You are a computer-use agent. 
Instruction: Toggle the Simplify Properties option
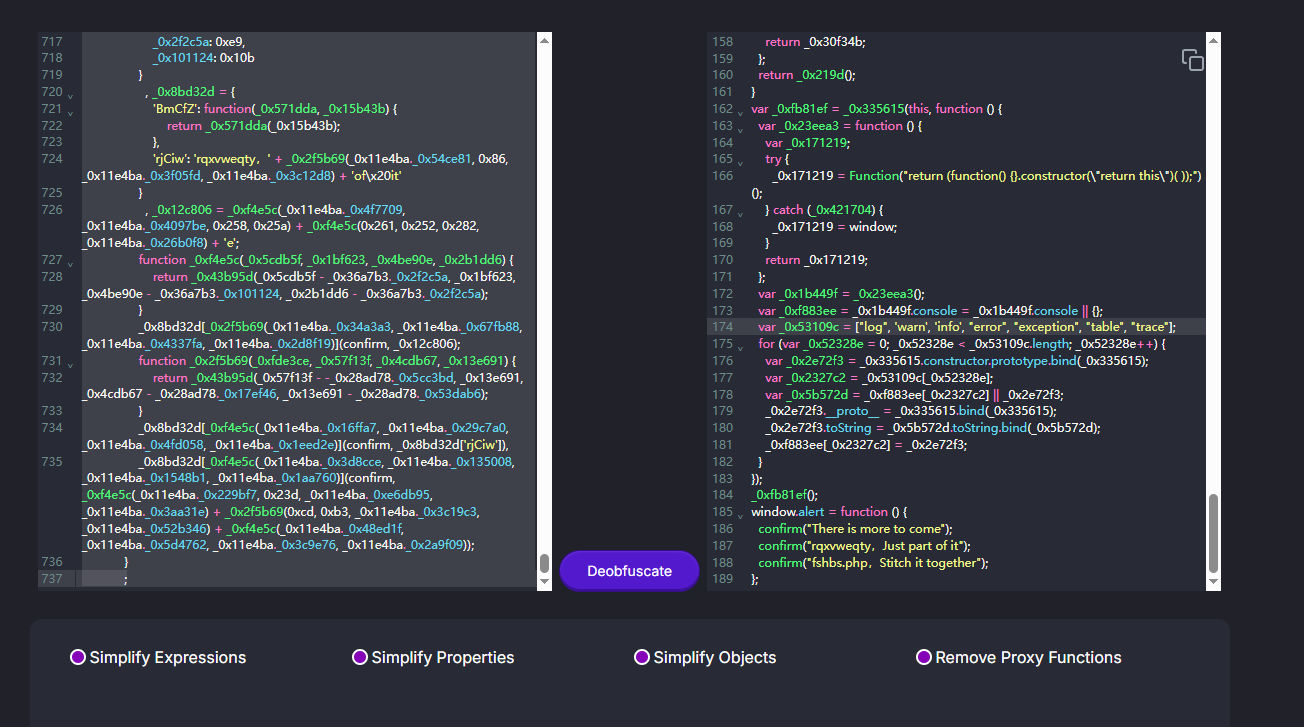(x=360, y=657)
